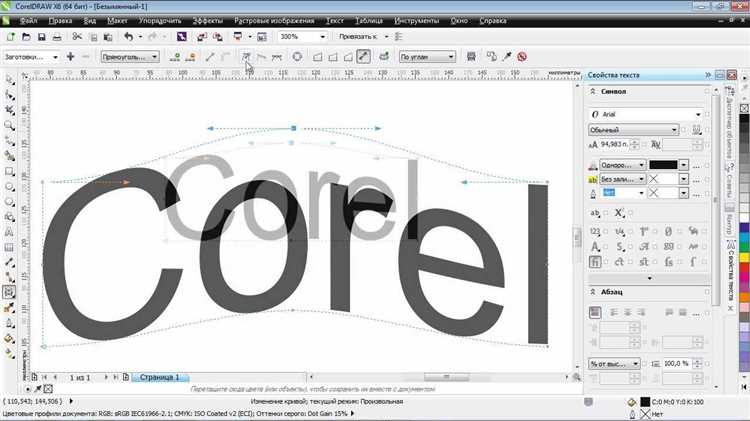Image resolution: width=750 pixels, height=421 pixels.
Task: Toggle first alignment button under Абзац
Action: pyautogui.click(x=595, y=311)
